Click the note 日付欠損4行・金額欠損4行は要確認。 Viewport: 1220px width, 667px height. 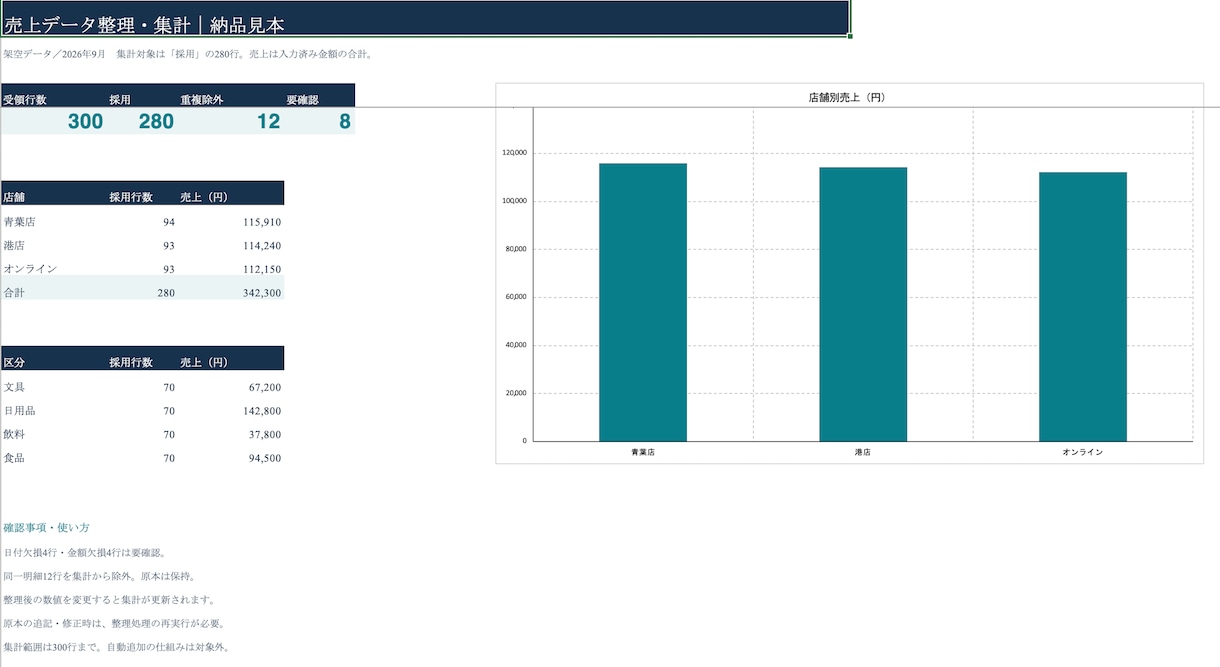pos(84,552)
